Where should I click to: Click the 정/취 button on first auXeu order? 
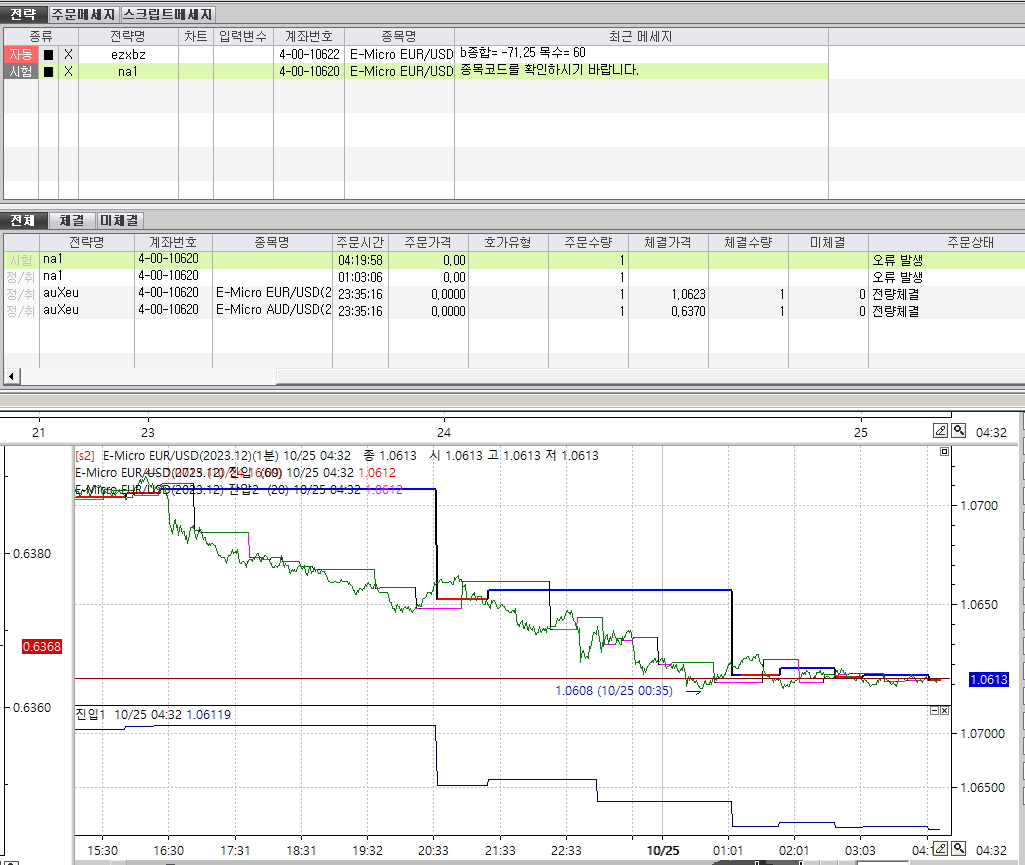pyautogui.click(x=20, y=294)
